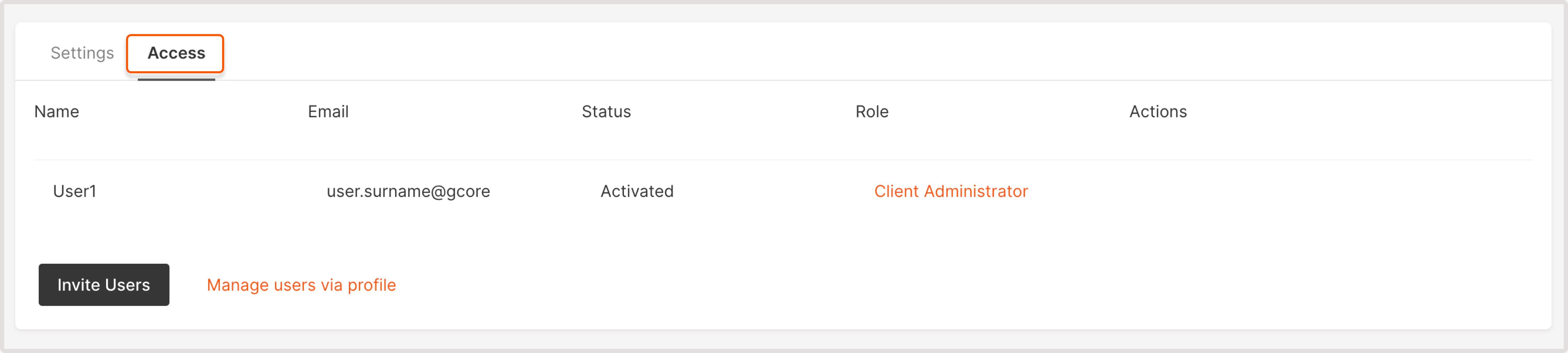Click the Role column header
Screen dimensions: 1568x353
click(872, 111)
